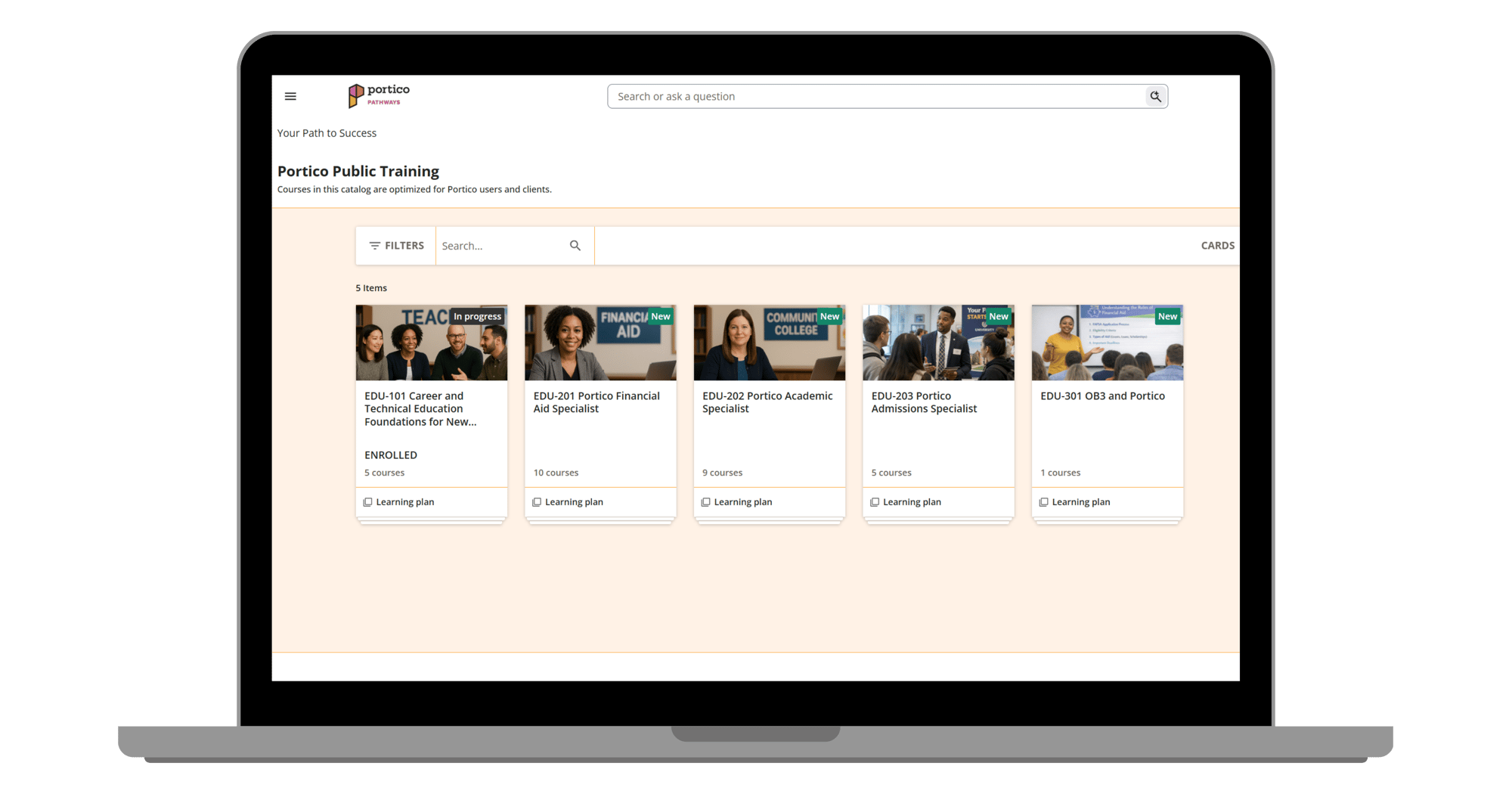This screenshot has width=1512, height=794.
Task: Click the catalog search magnifier icon
Action: pos(575,246)
